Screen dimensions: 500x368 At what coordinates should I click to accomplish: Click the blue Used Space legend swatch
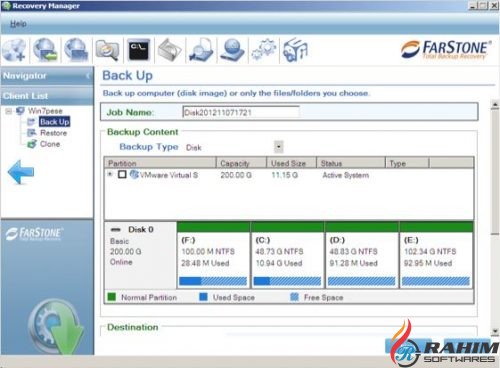pos(203,297)
